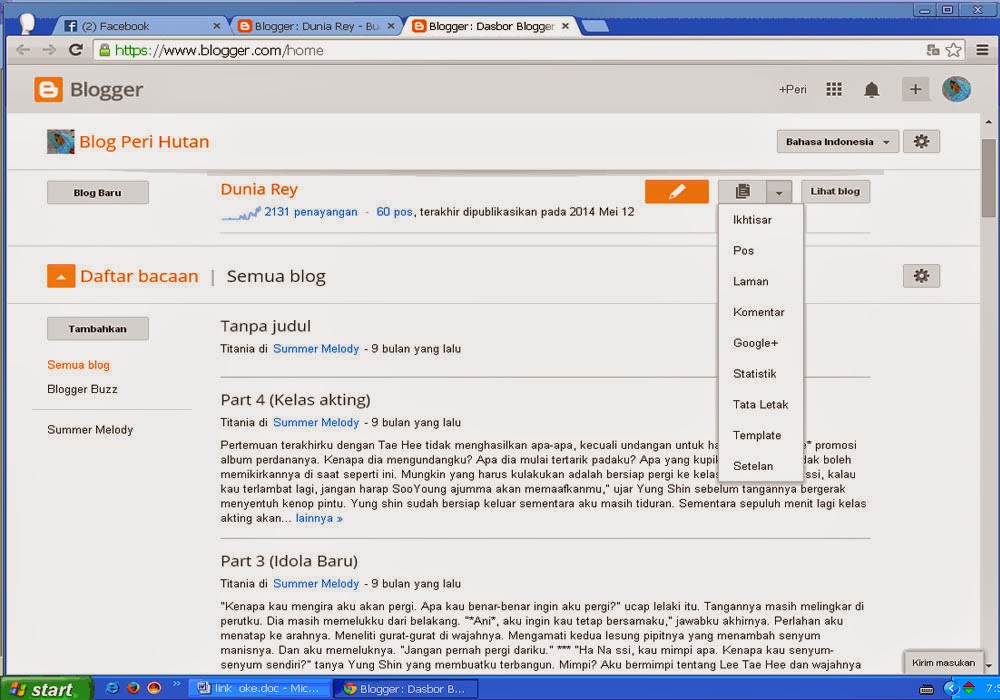Open the reading list gear settings
This screenshot has width=1000, height=700.
921,276
